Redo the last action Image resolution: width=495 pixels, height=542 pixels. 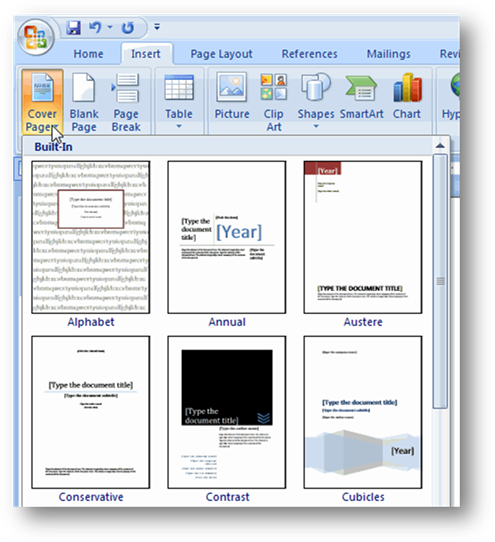[128, 28]
